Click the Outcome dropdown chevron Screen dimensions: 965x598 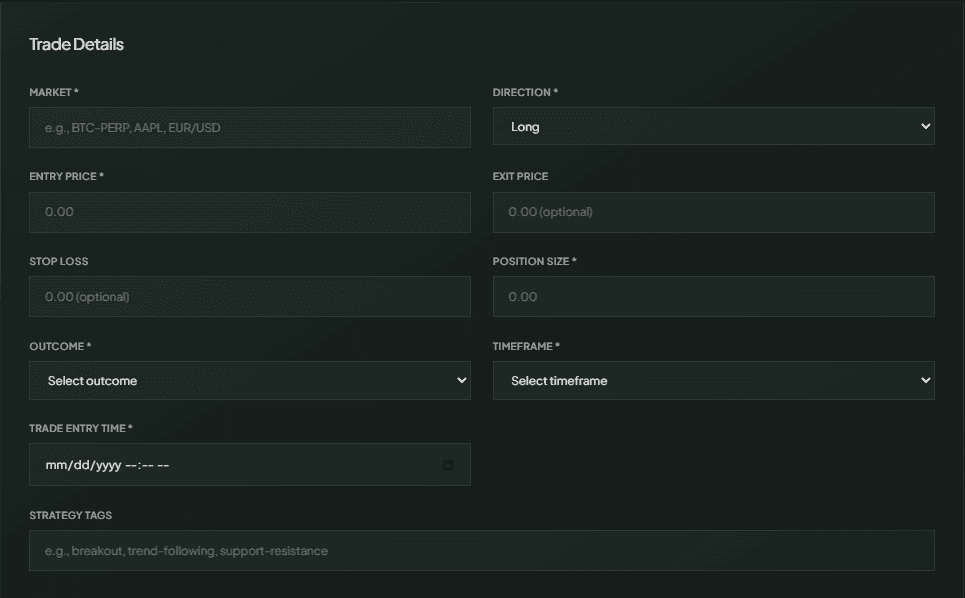(461, 381)
